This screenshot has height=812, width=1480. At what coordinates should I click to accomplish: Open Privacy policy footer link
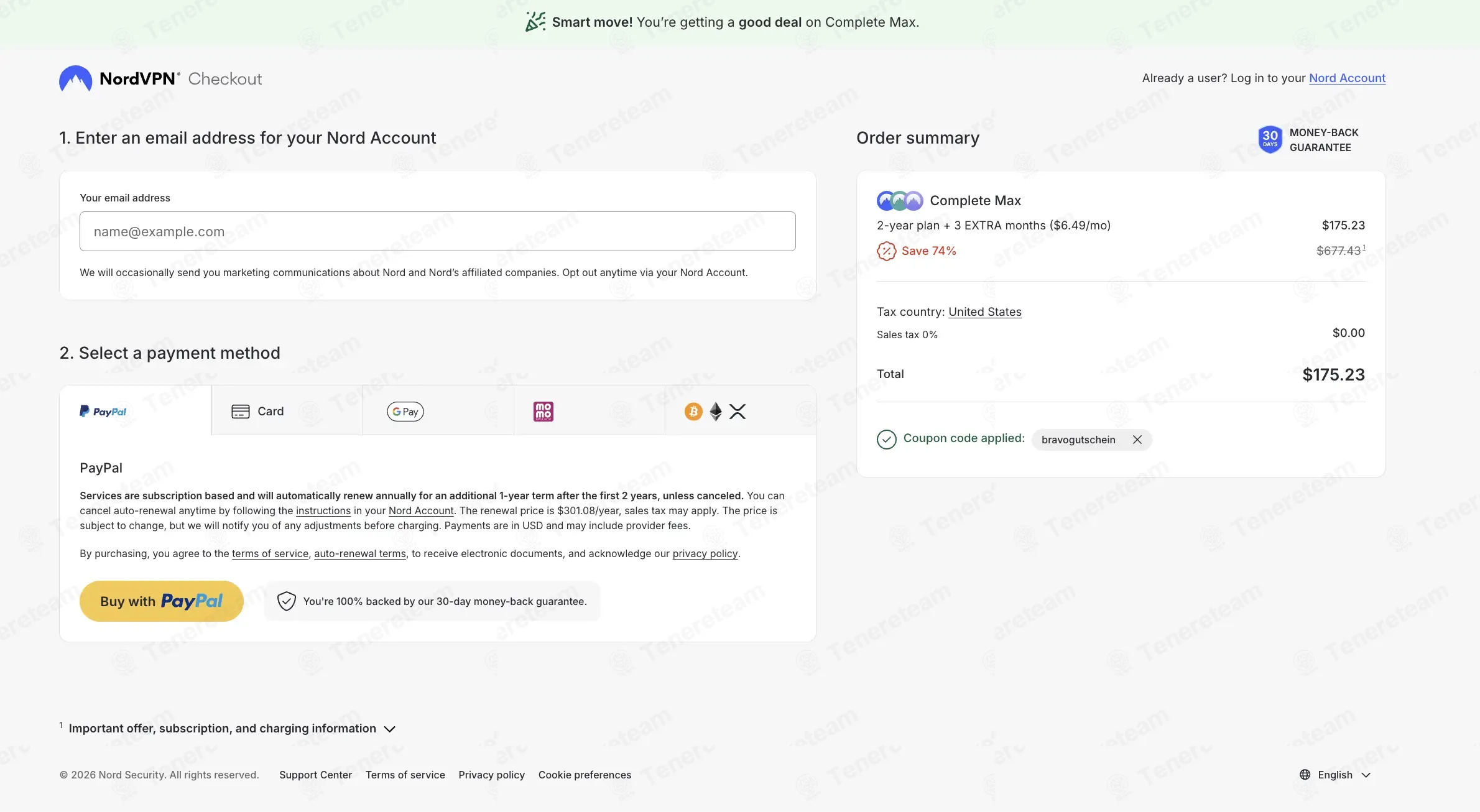point(491,775)
